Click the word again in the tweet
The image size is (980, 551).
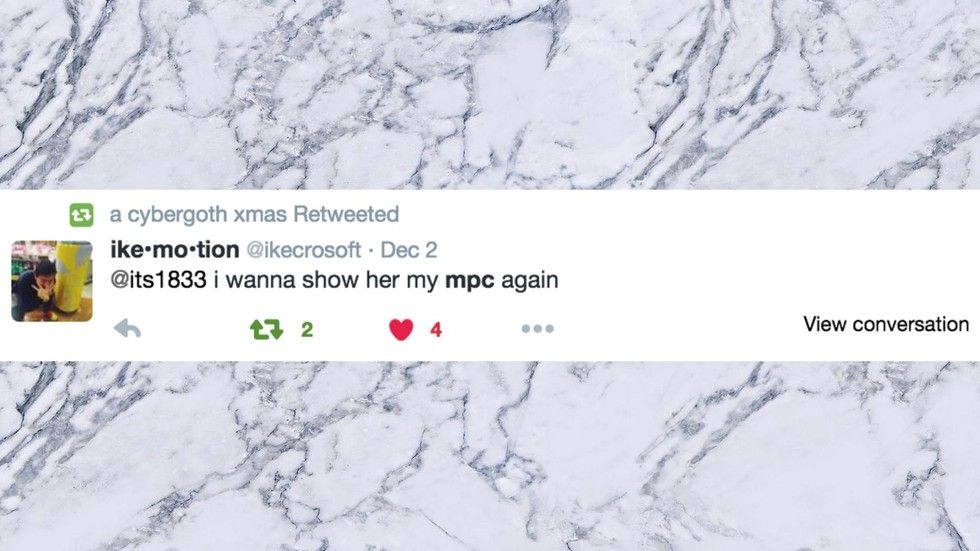point(529,280)
